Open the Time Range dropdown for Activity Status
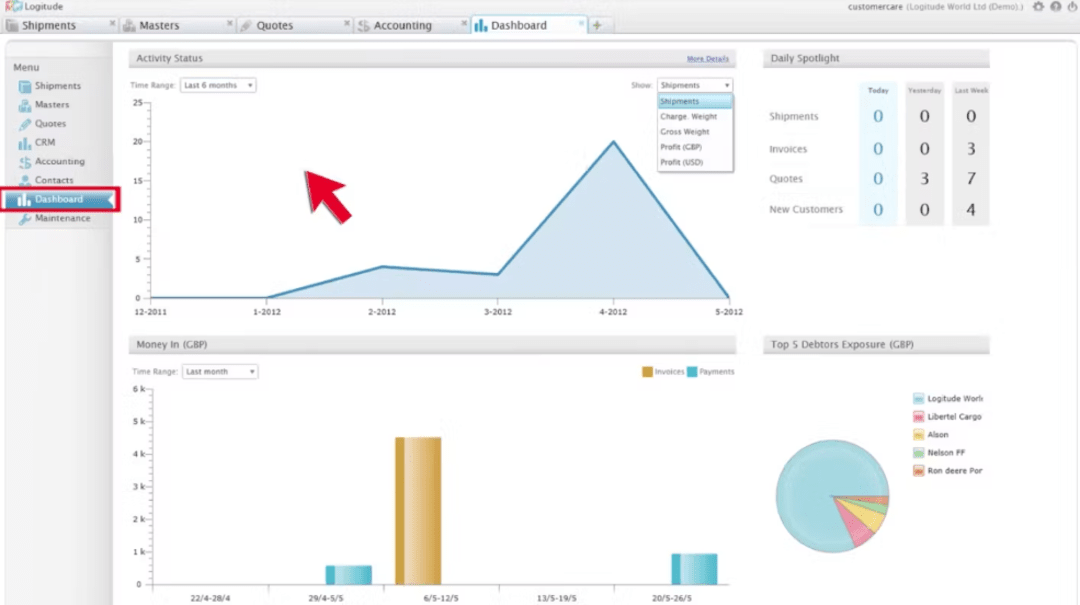 tap(218, 85)
